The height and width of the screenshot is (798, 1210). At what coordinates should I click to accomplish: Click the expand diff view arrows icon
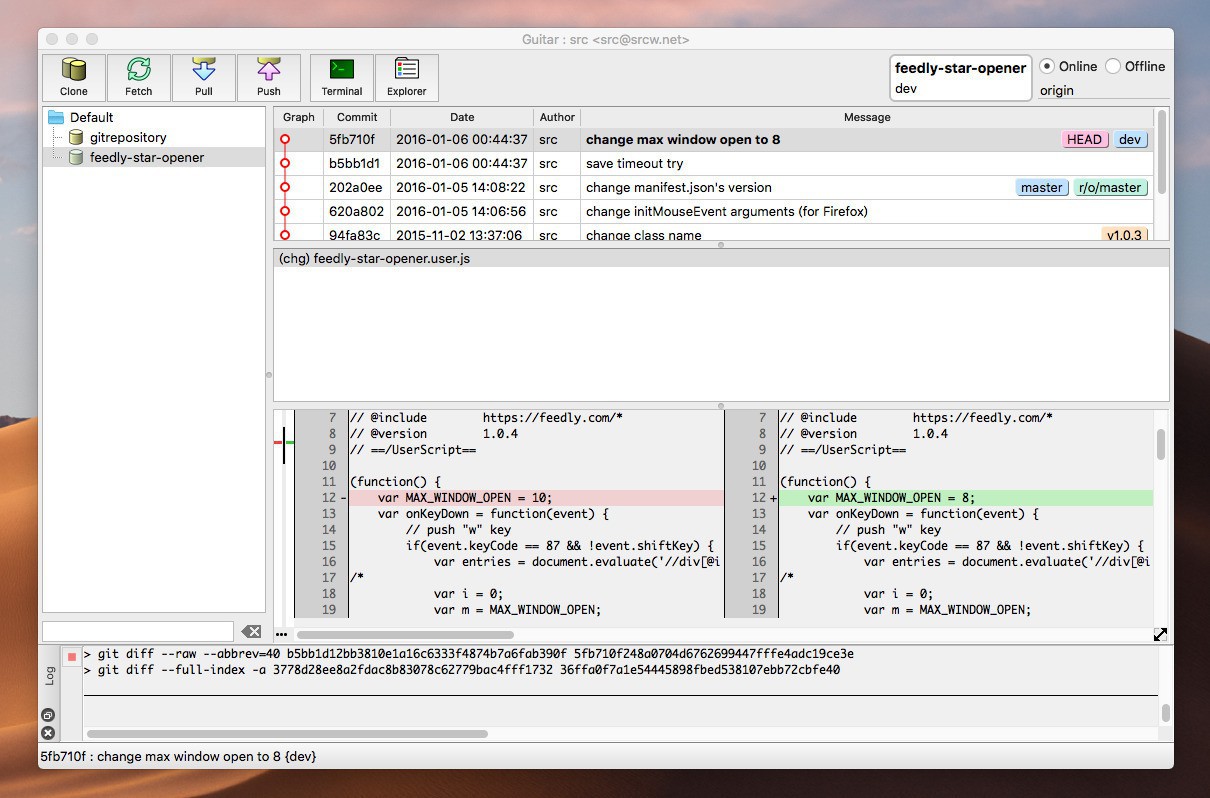1160,635
